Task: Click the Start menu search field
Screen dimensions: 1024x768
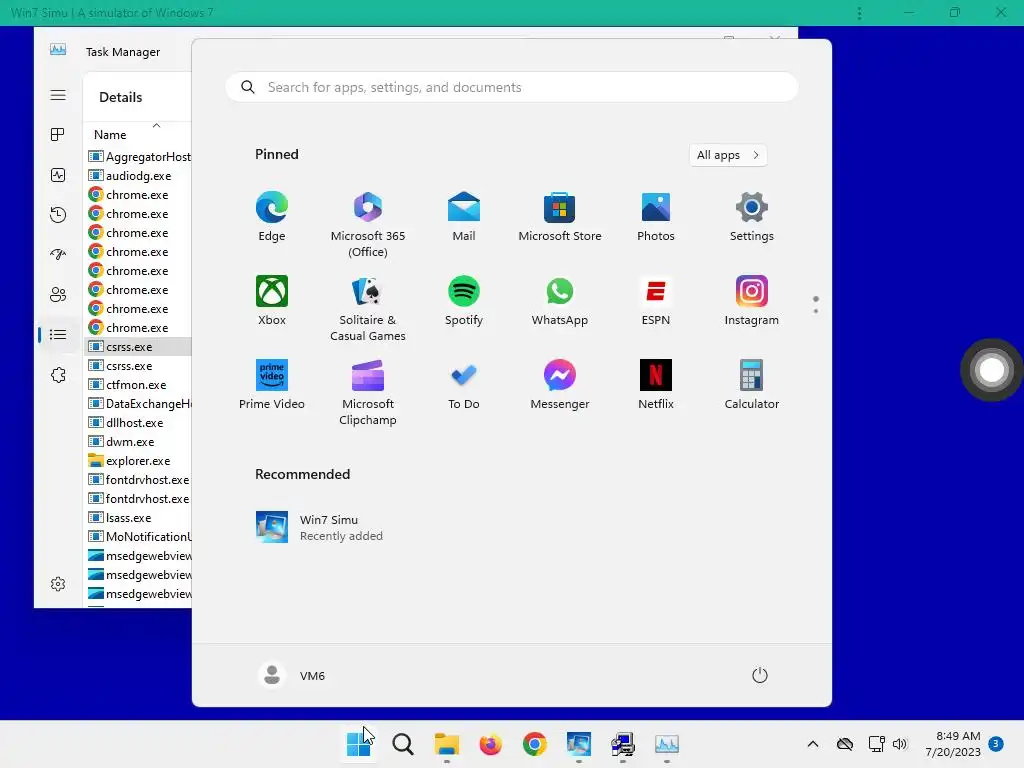Action: 511,87
